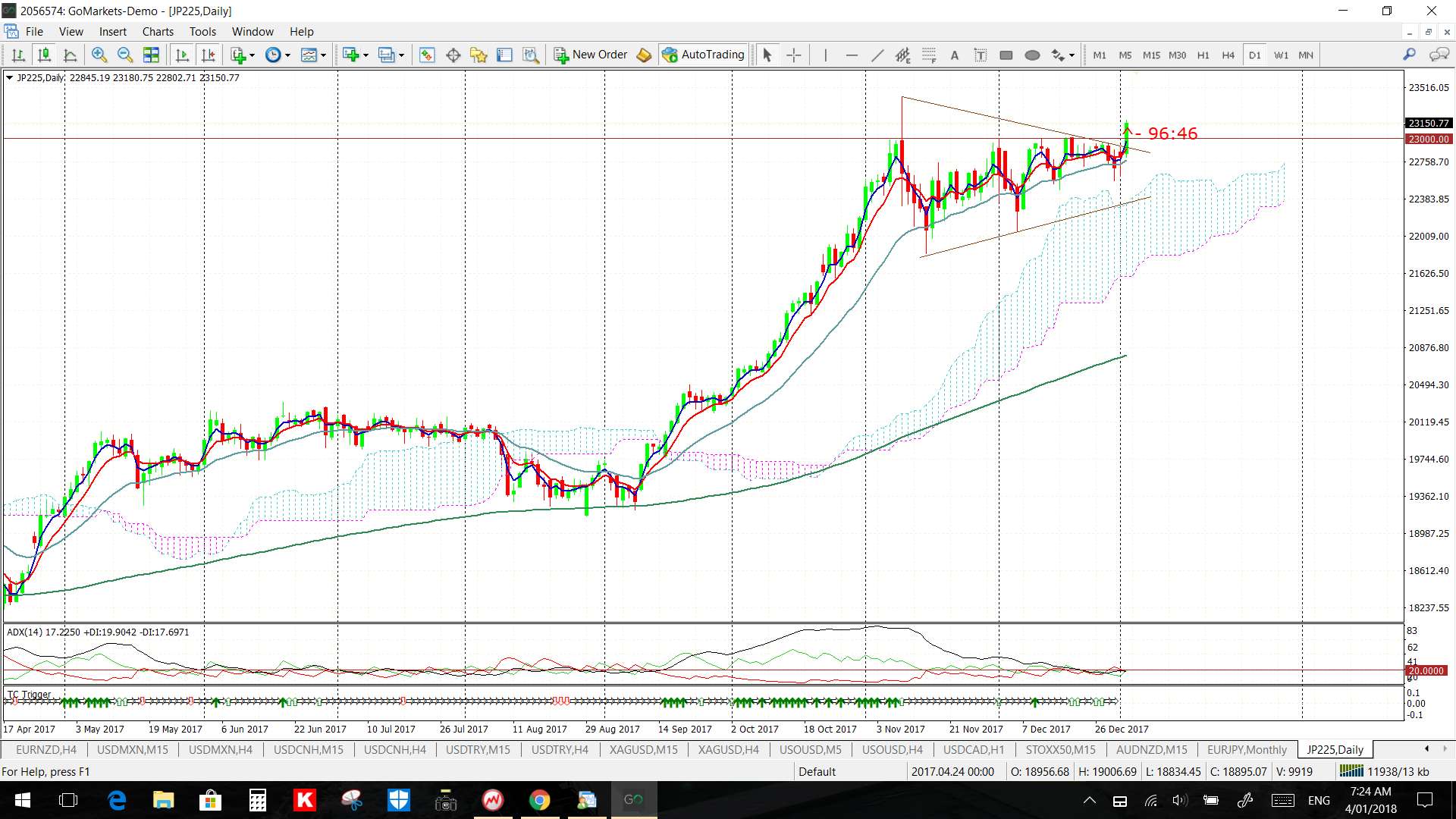The width and height of the screenshot is (1456, 819).
Task: Open the chat bubbles icon
Action: 1439,55
